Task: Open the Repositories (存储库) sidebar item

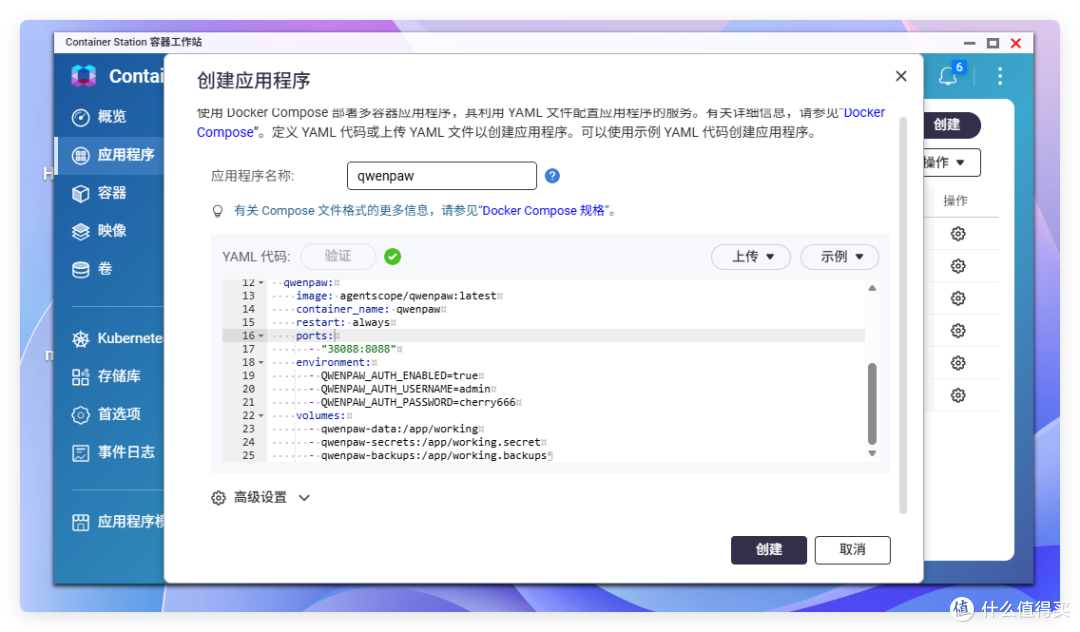Action: tap(106, 376)
